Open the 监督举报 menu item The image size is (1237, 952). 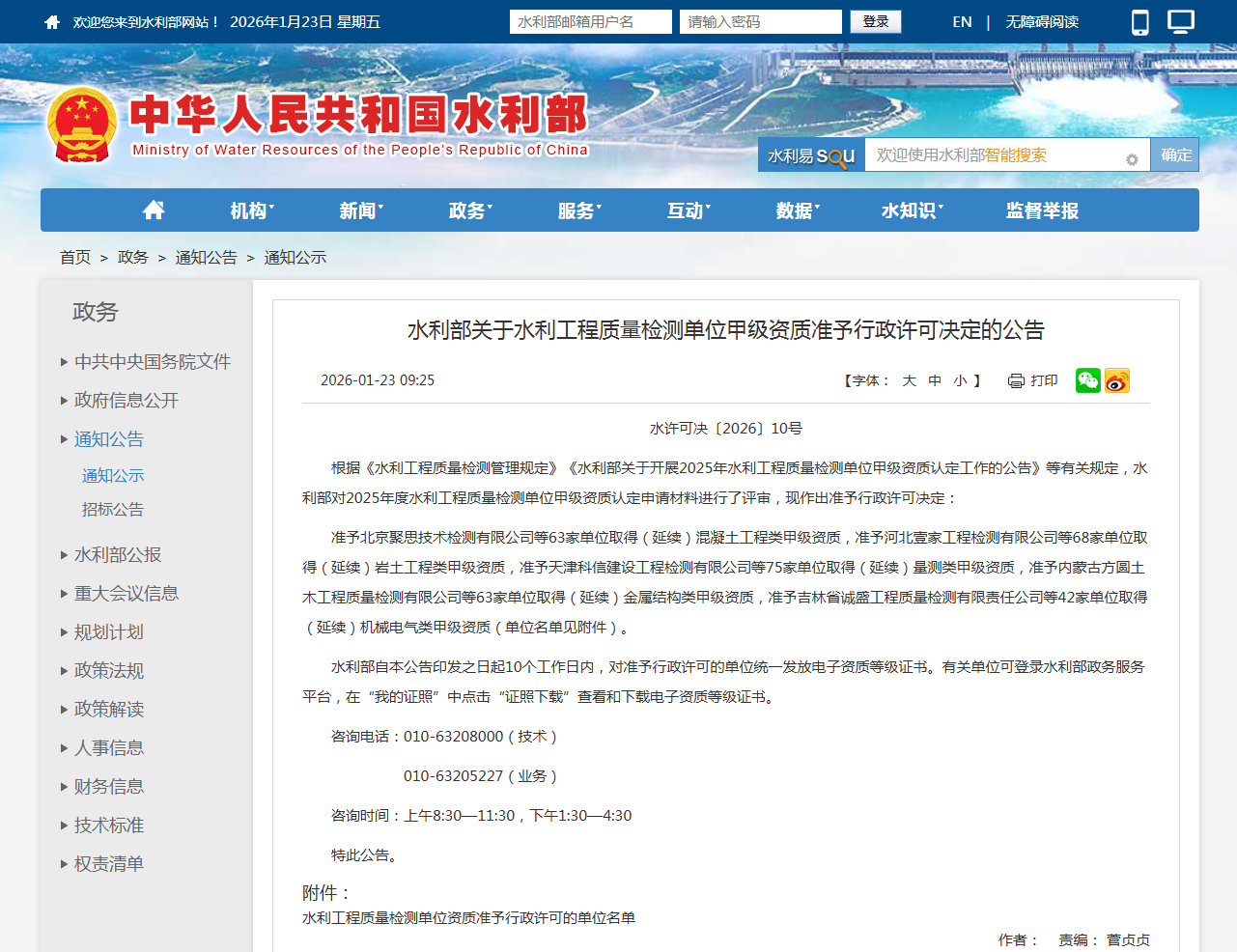(1042, 210)
